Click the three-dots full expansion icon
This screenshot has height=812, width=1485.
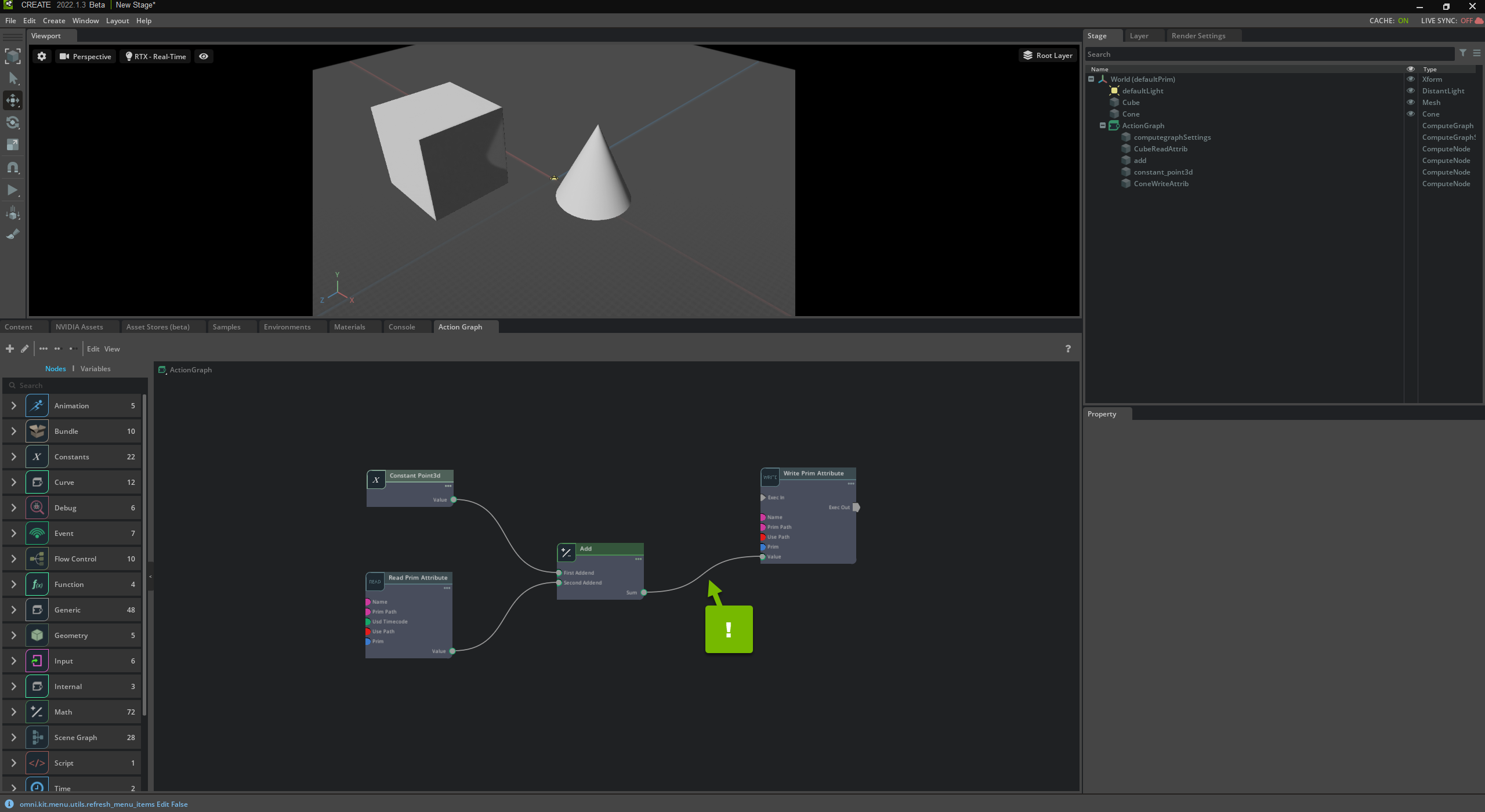(44, 349)
